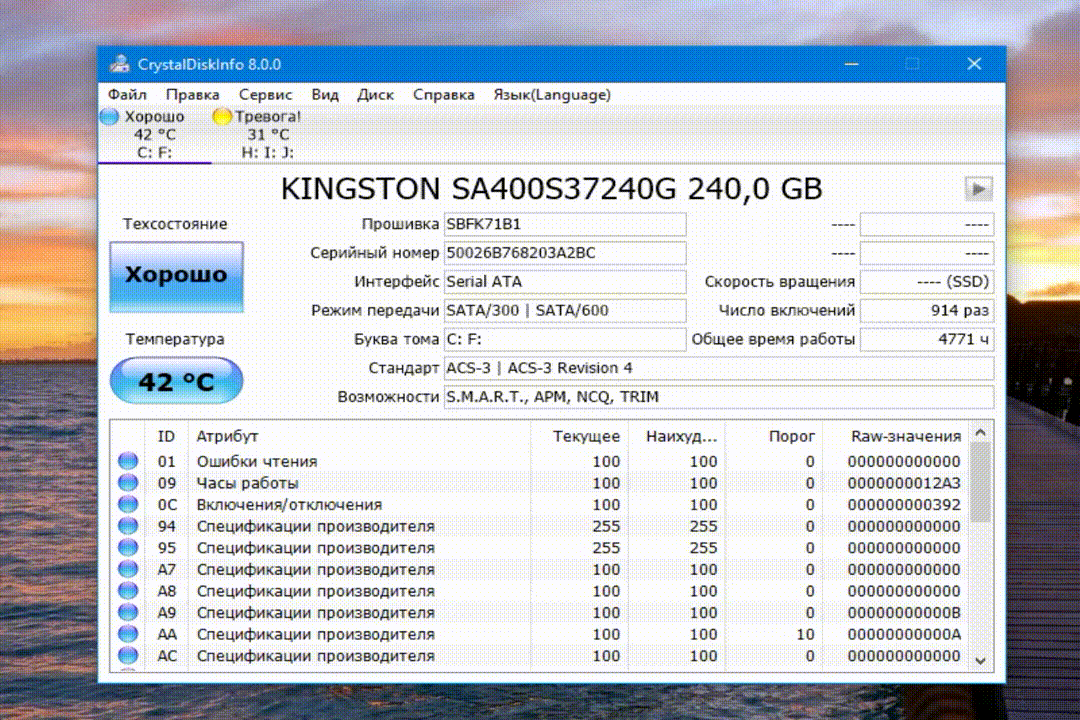The image size is (1080, 720).
Task: Click raw value 00000000000A
Action: 904,634
